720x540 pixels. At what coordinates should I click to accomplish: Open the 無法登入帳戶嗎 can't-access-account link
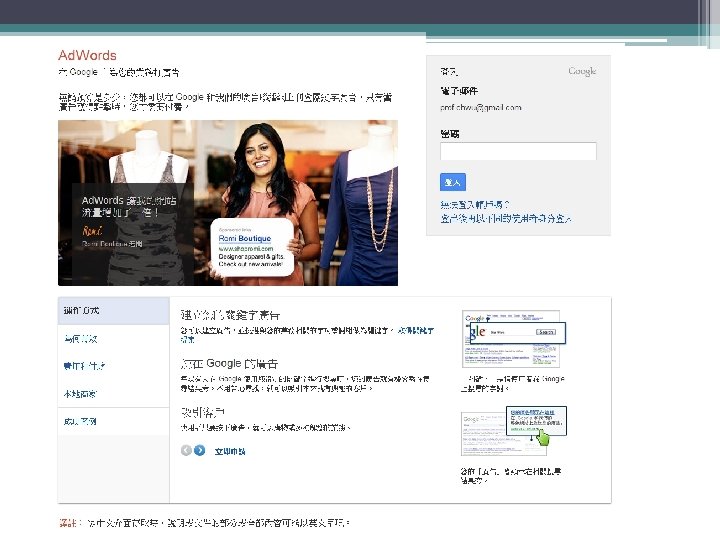click(x=474, y=205)
